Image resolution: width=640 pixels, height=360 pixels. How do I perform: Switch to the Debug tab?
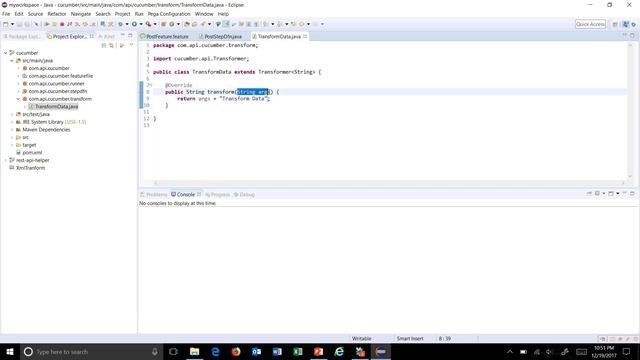[x=244, y=194]
